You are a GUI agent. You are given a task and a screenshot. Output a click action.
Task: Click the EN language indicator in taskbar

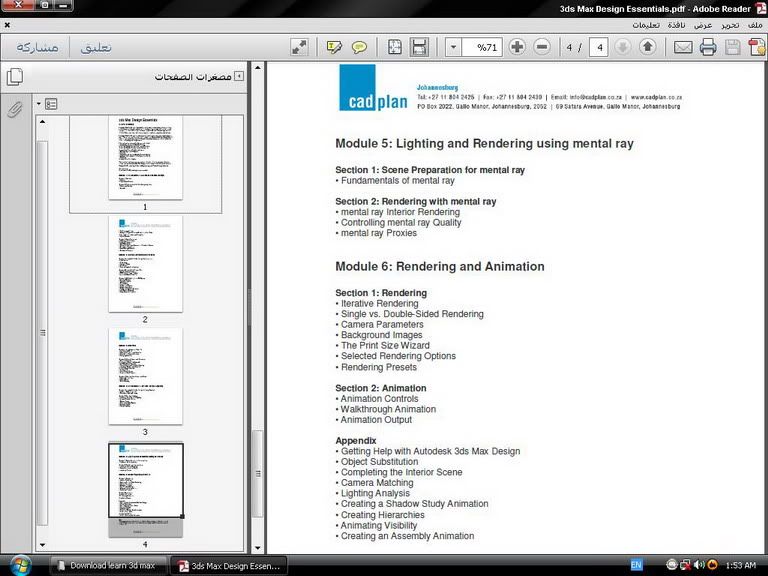point(636,565)
